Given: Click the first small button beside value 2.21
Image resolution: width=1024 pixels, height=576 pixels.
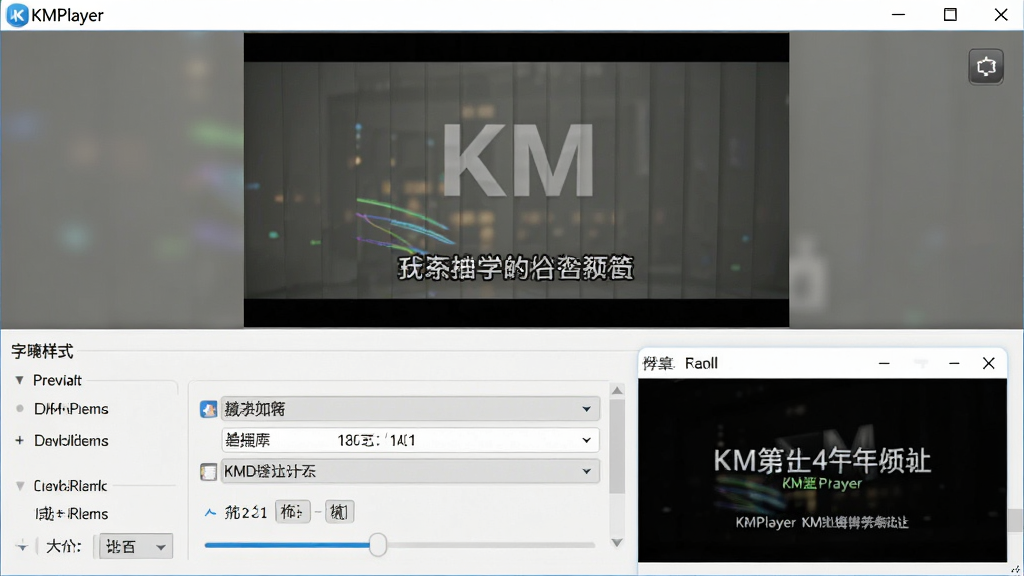Looking at the screenshot, I should 292,512.
